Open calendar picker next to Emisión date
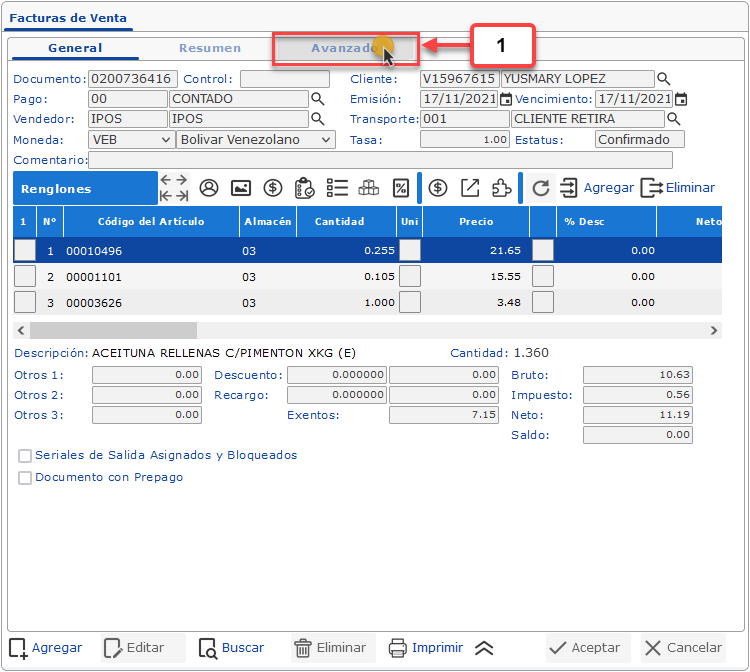Viewport: 750px width, 672px height. (506, 99)
